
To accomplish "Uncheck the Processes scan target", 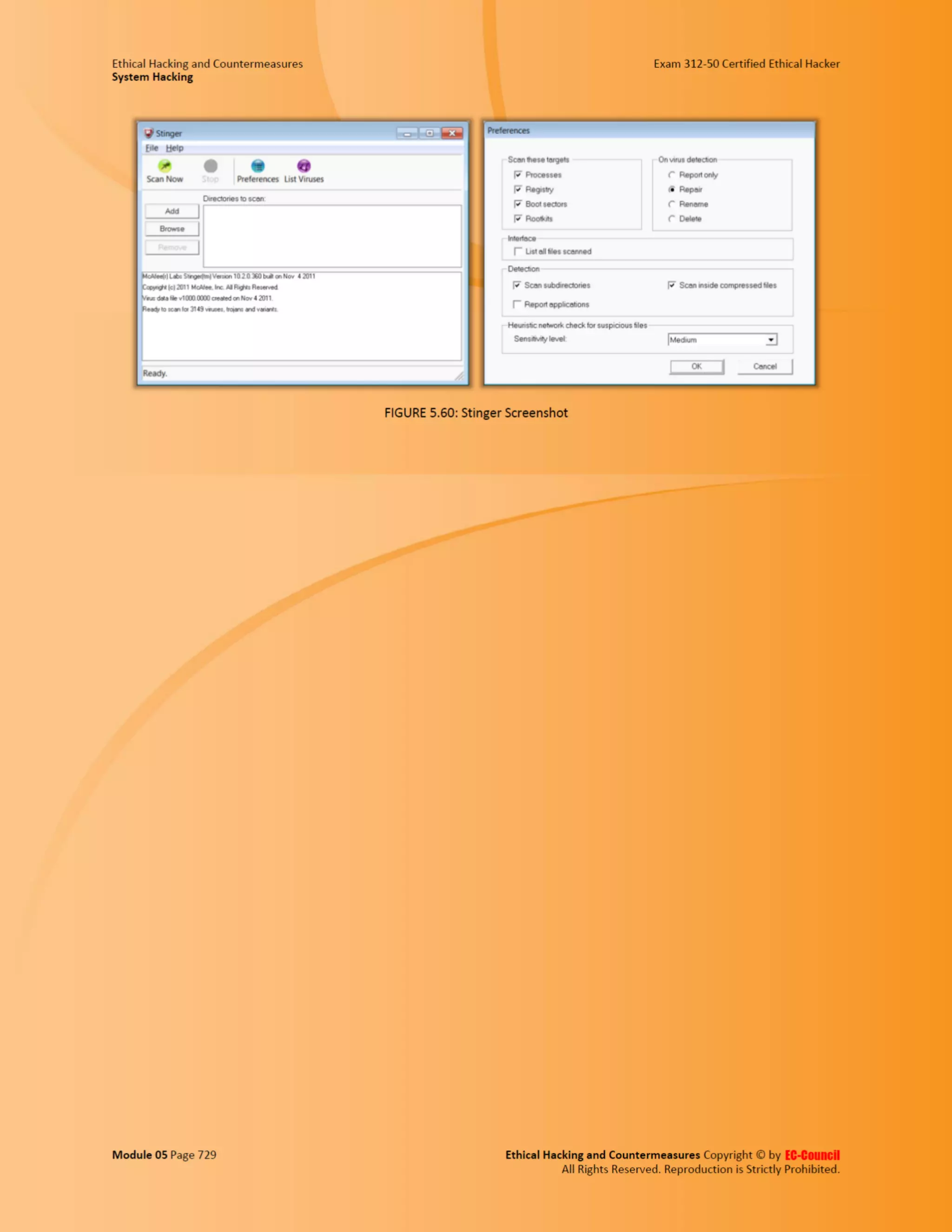I will point(518,175).
